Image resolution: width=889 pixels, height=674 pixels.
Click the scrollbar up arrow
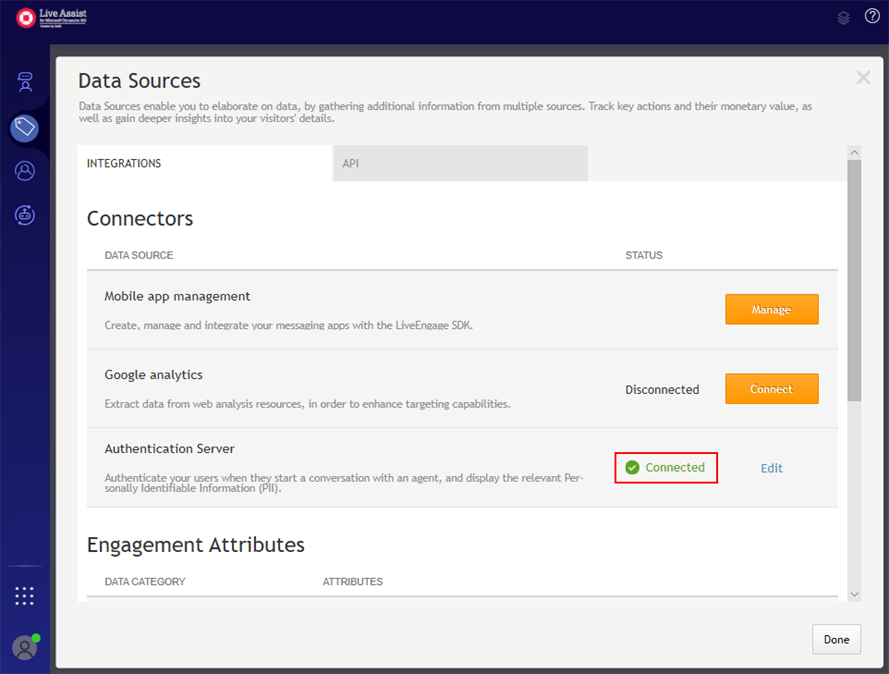(x=854, y=153)
